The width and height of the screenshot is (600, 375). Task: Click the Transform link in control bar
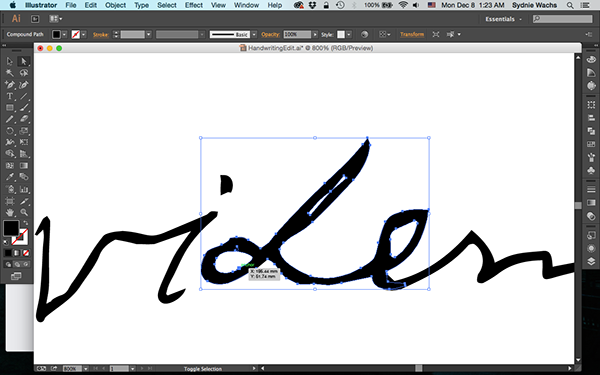(412, 34)
